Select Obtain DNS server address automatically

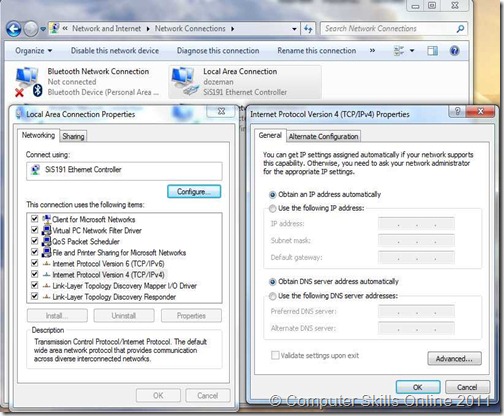tap(272, 282)
